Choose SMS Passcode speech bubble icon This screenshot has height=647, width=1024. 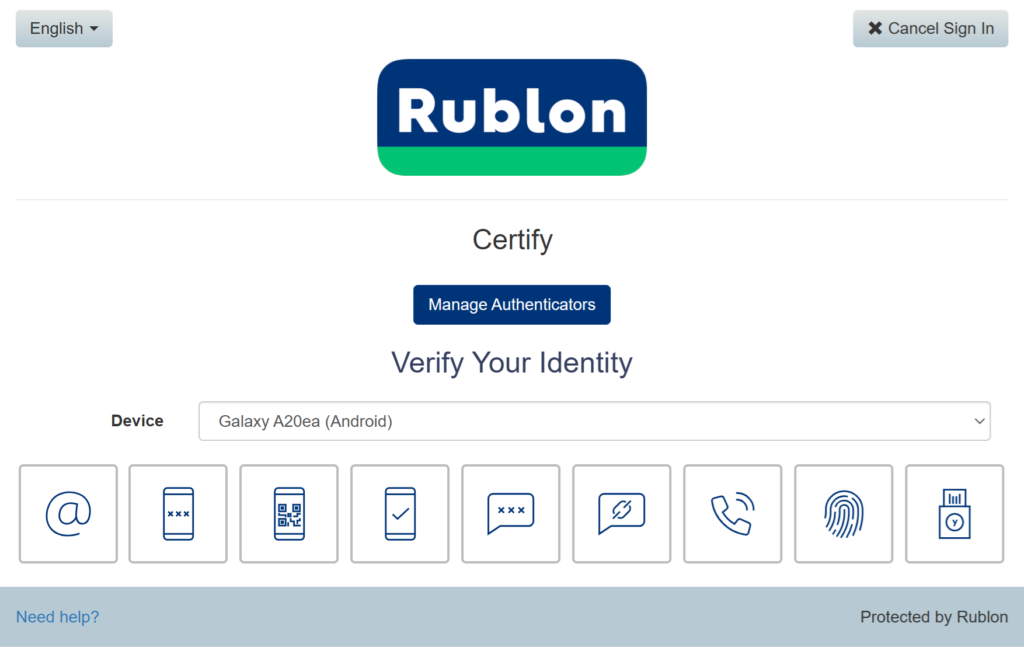pyautogui.click(x=511, y=514)
